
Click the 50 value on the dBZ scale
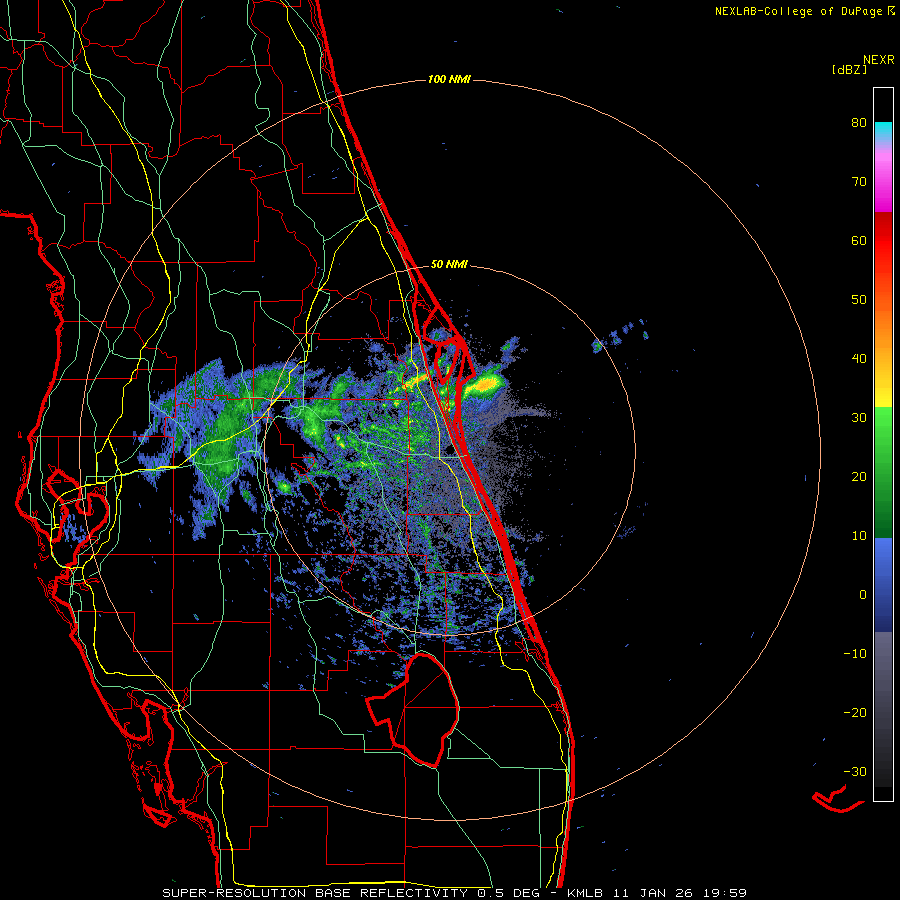tap(859, 300)
